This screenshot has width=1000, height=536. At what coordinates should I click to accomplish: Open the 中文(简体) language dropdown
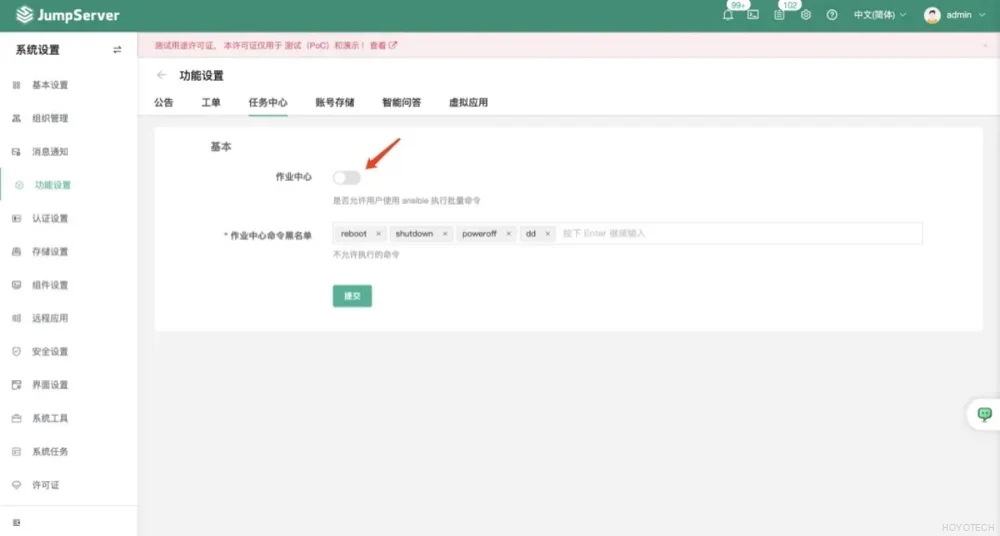click(x=879, y=15)
